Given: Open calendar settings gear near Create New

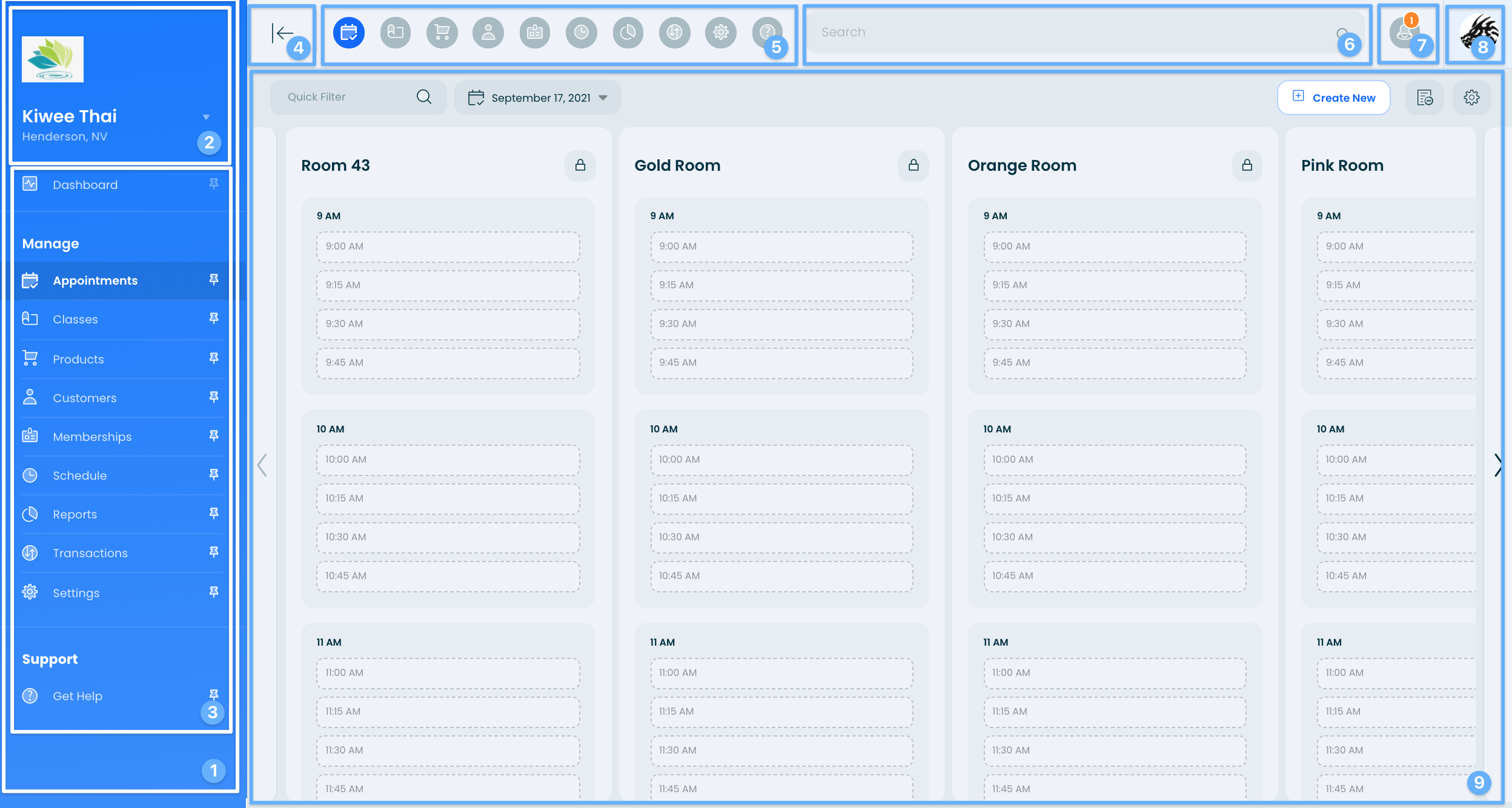Looking at the screenshot, I should [1471, 98].
